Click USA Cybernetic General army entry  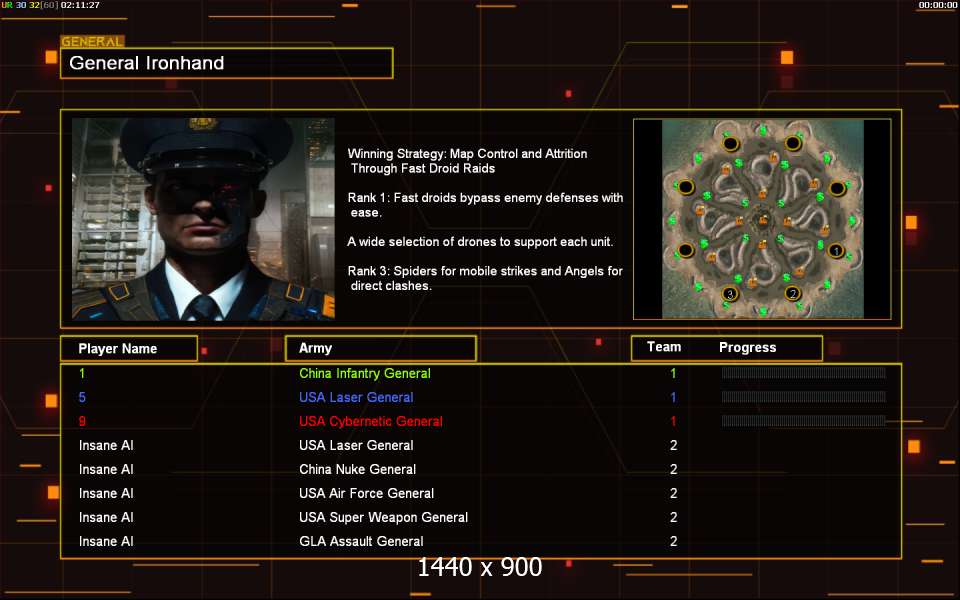tap(371, 421)
